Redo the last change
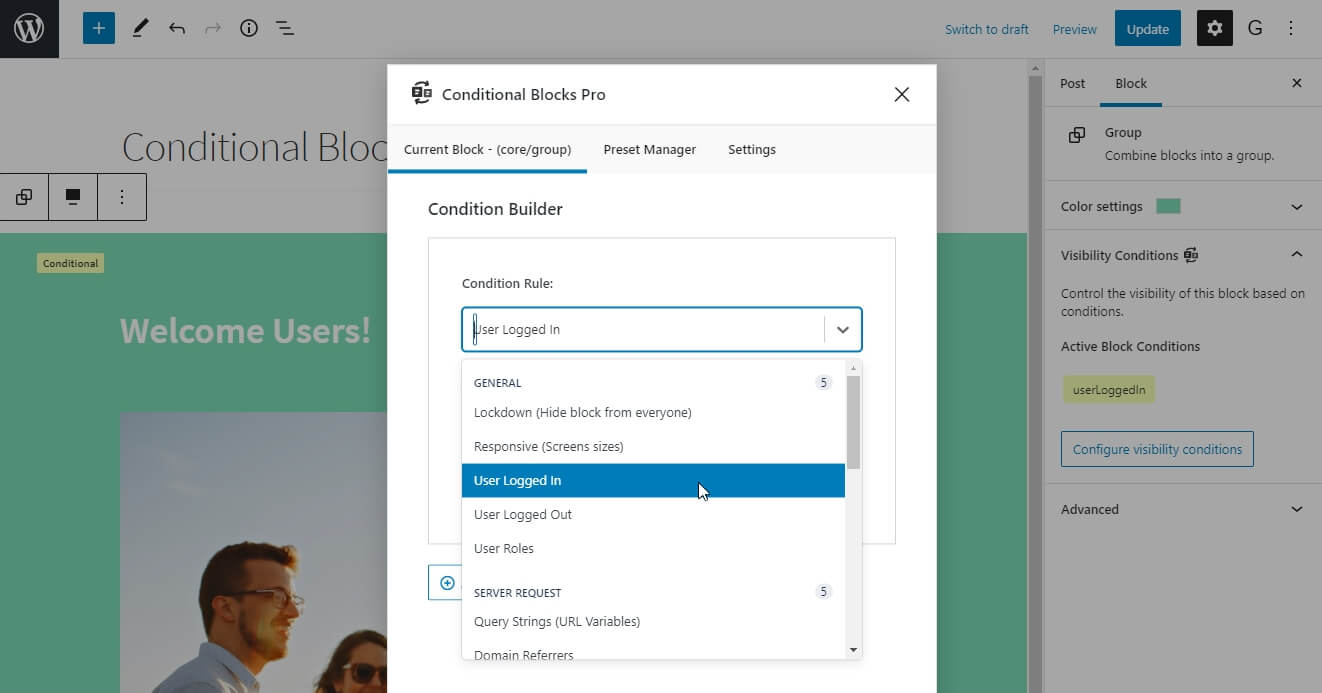The height and width of the screenshot is (693, 1322). pyautogui.click(x=213, y=29)
